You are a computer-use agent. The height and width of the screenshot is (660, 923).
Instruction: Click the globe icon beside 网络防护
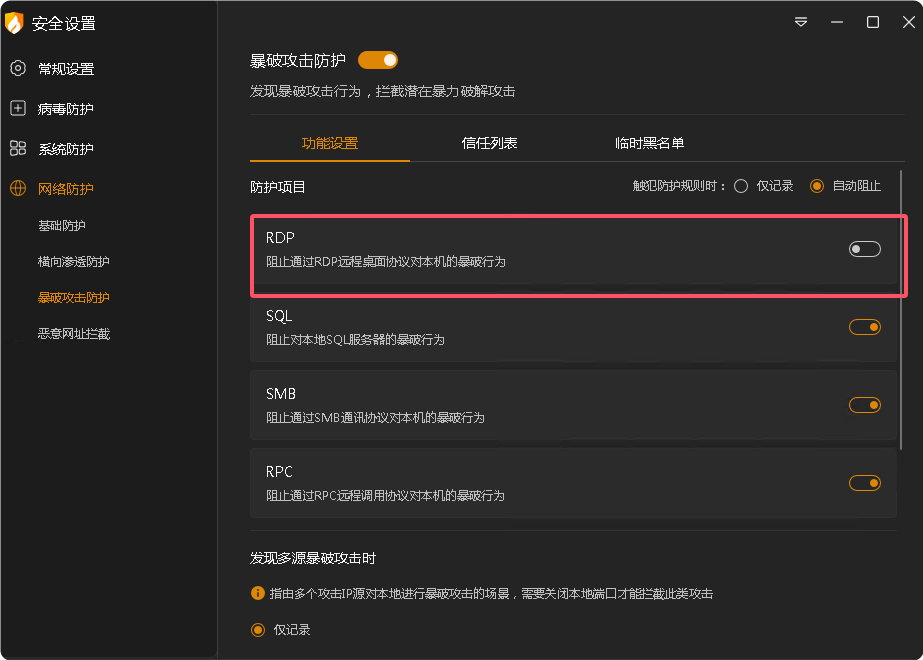pyautogui.click(x=18, y=188)
